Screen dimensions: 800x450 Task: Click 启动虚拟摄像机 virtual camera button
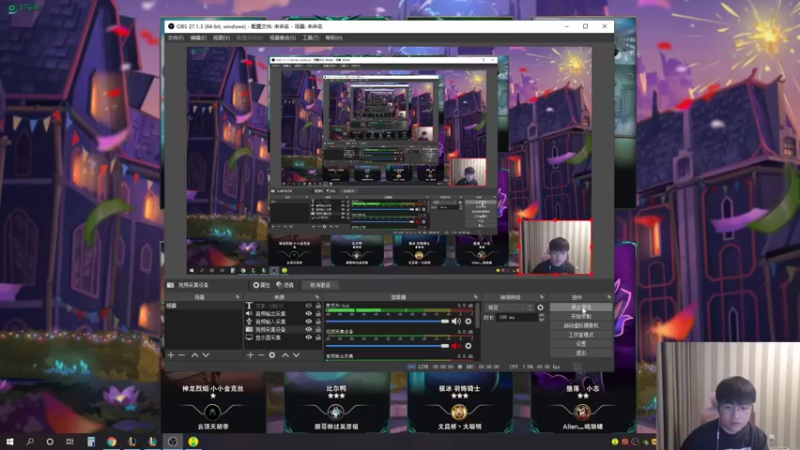[x=581, y=326]
